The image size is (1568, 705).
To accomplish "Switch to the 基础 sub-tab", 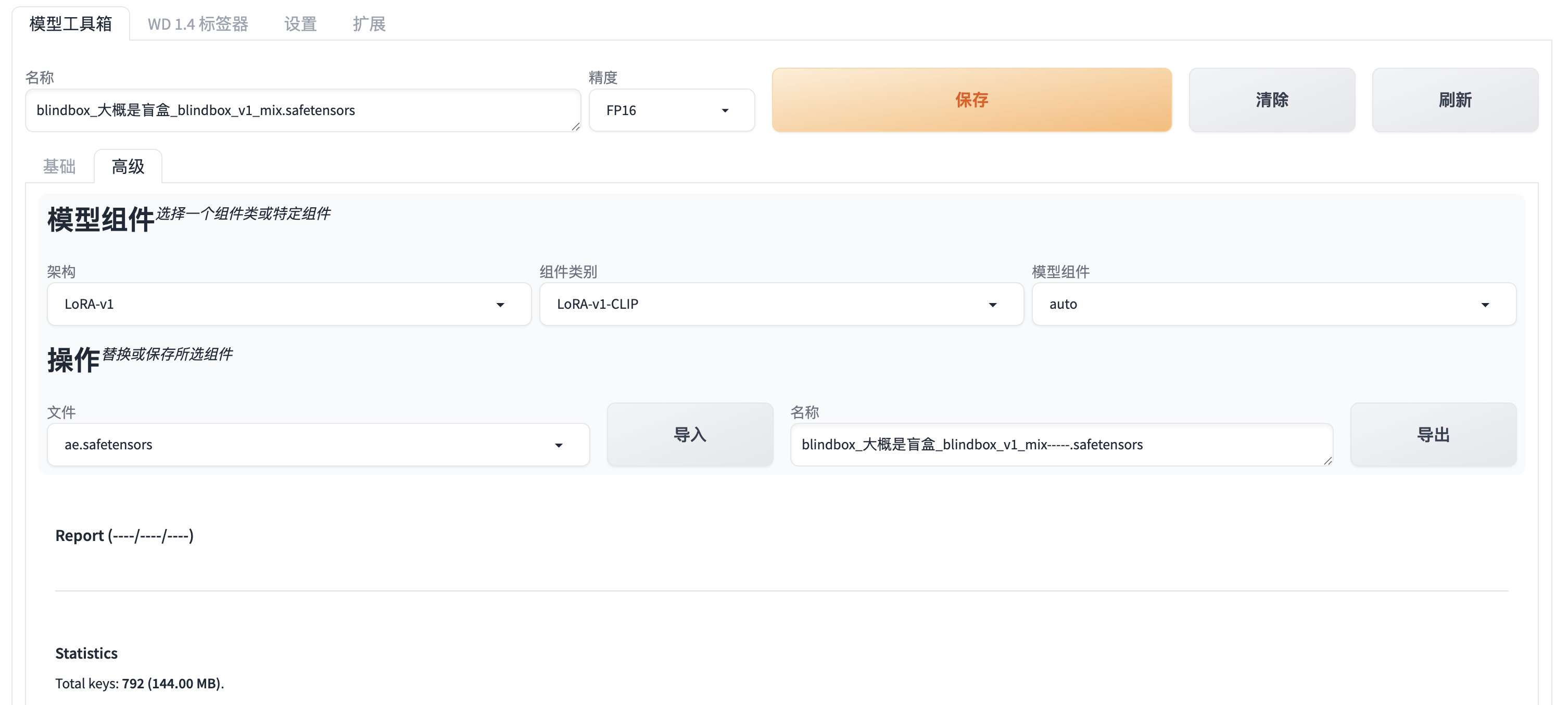I will (x=59, y=166).
